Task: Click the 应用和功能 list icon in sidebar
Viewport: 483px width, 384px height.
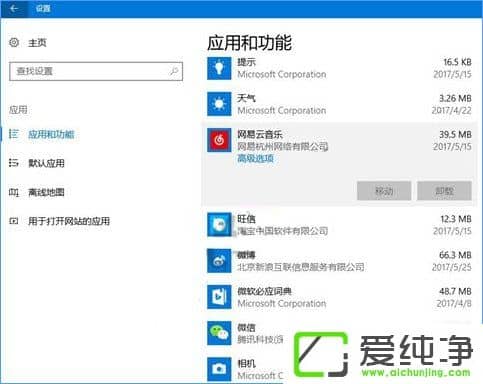Action: (x=14, y=134)
